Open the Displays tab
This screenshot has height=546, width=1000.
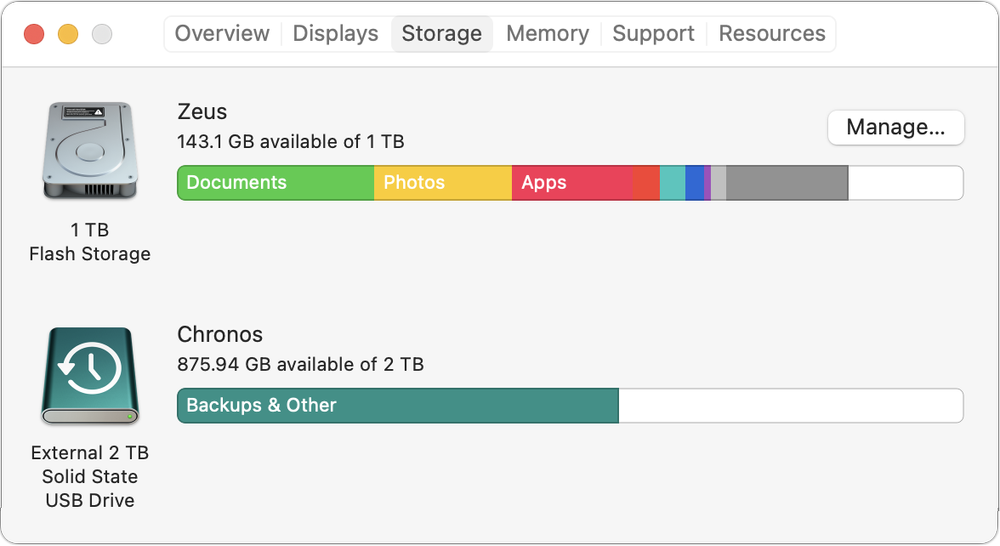(x=335, y=33)
